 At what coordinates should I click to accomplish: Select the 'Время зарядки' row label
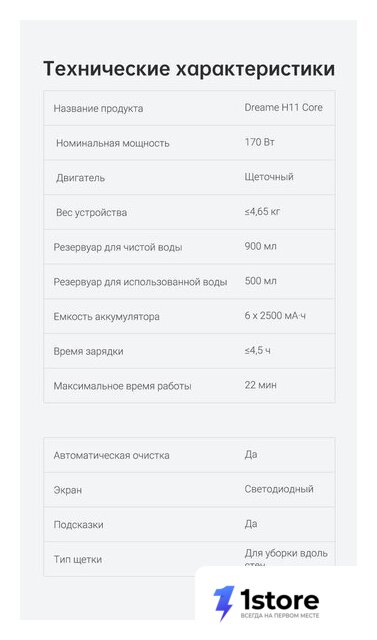point(89,351)
